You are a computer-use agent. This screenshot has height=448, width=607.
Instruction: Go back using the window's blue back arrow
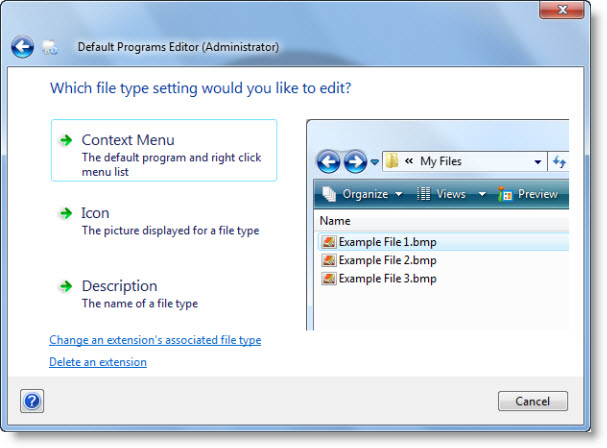(x=22, y=47)
